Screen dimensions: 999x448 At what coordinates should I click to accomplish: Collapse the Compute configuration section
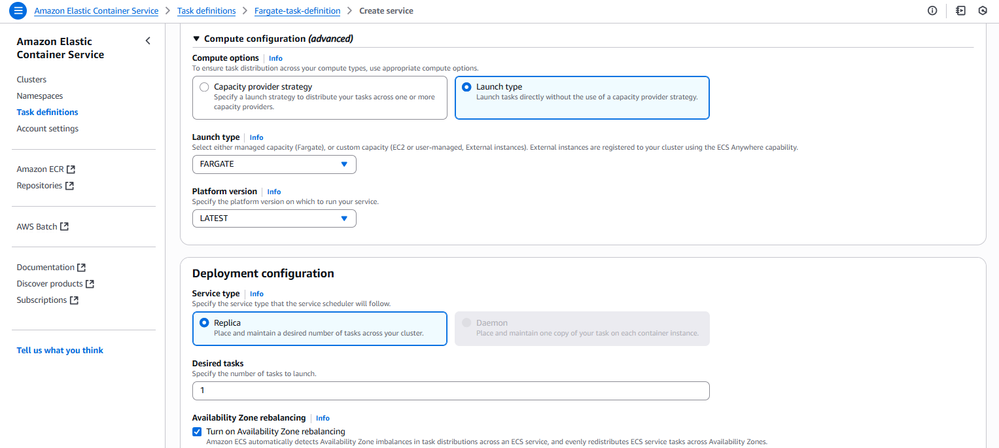(x=197, y=39)
